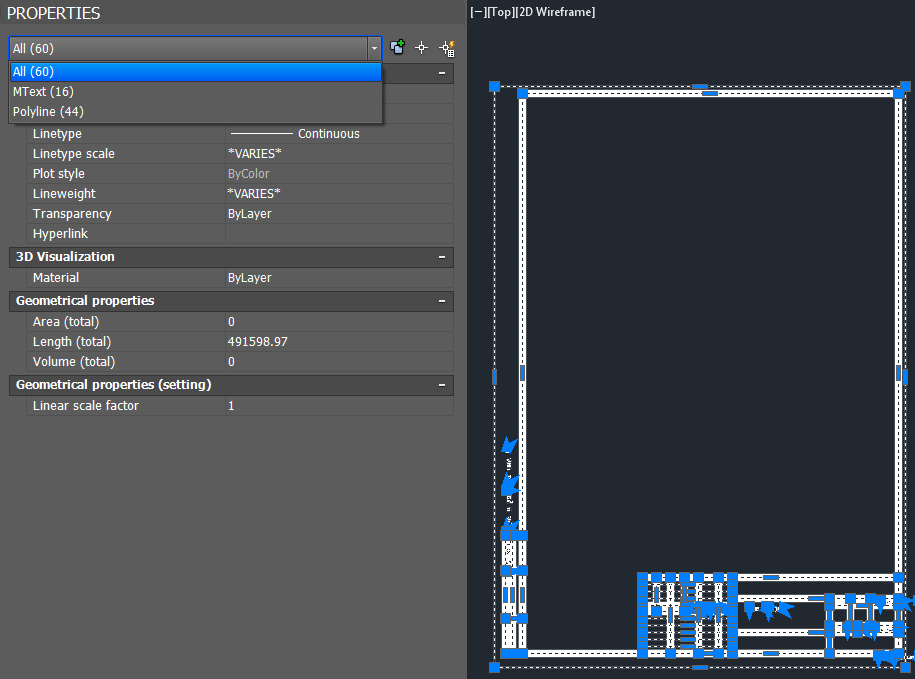Image resolution: width=915 pixels, height=679 pixels.
Task: Click Material ByLayer value
Action: click(339, 278)
